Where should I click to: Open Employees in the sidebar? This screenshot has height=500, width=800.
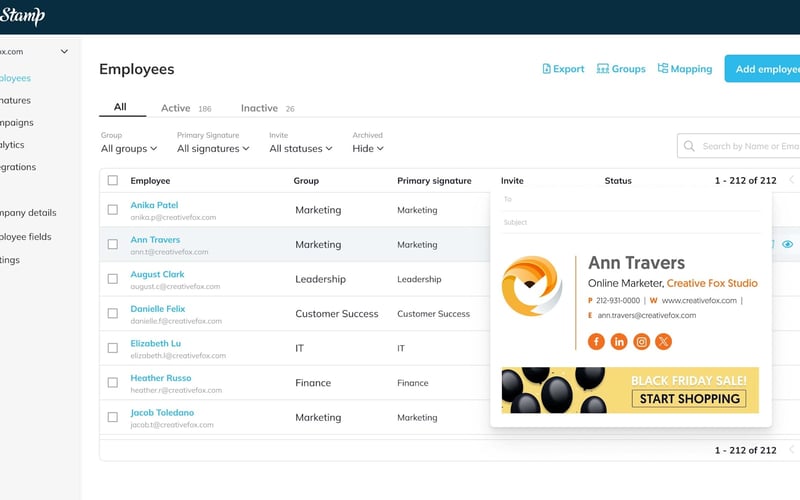15,78
